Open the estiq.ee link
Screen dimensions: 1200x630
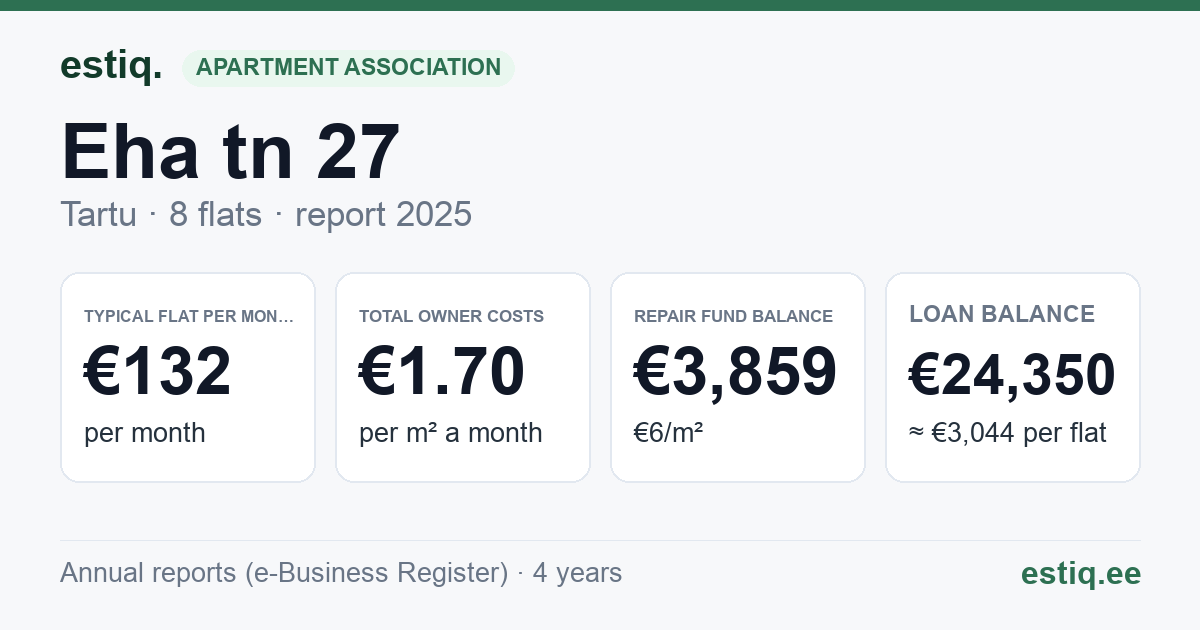[x=1081, y=573]
